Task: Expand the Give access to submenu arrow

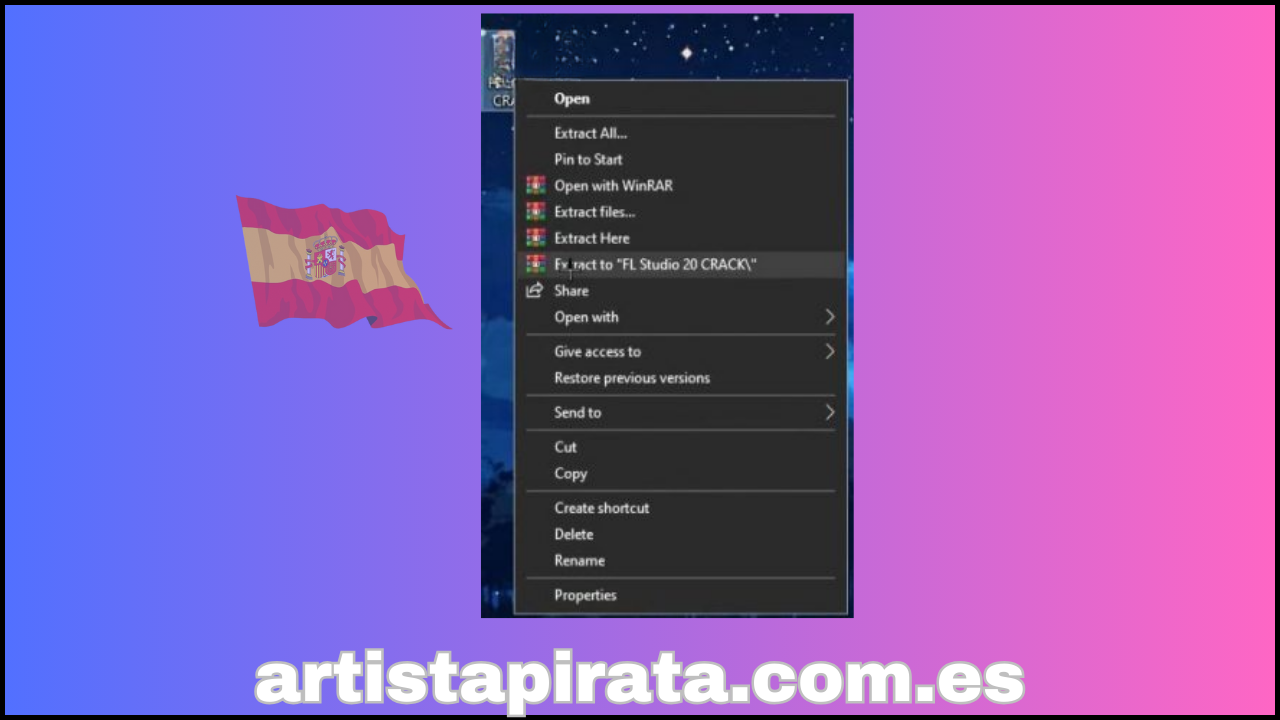Action: [829, 351]
